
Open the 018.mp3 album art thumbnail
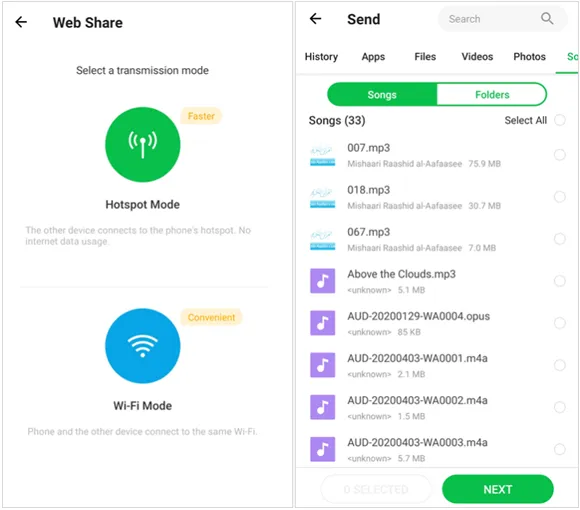(323, 197)
